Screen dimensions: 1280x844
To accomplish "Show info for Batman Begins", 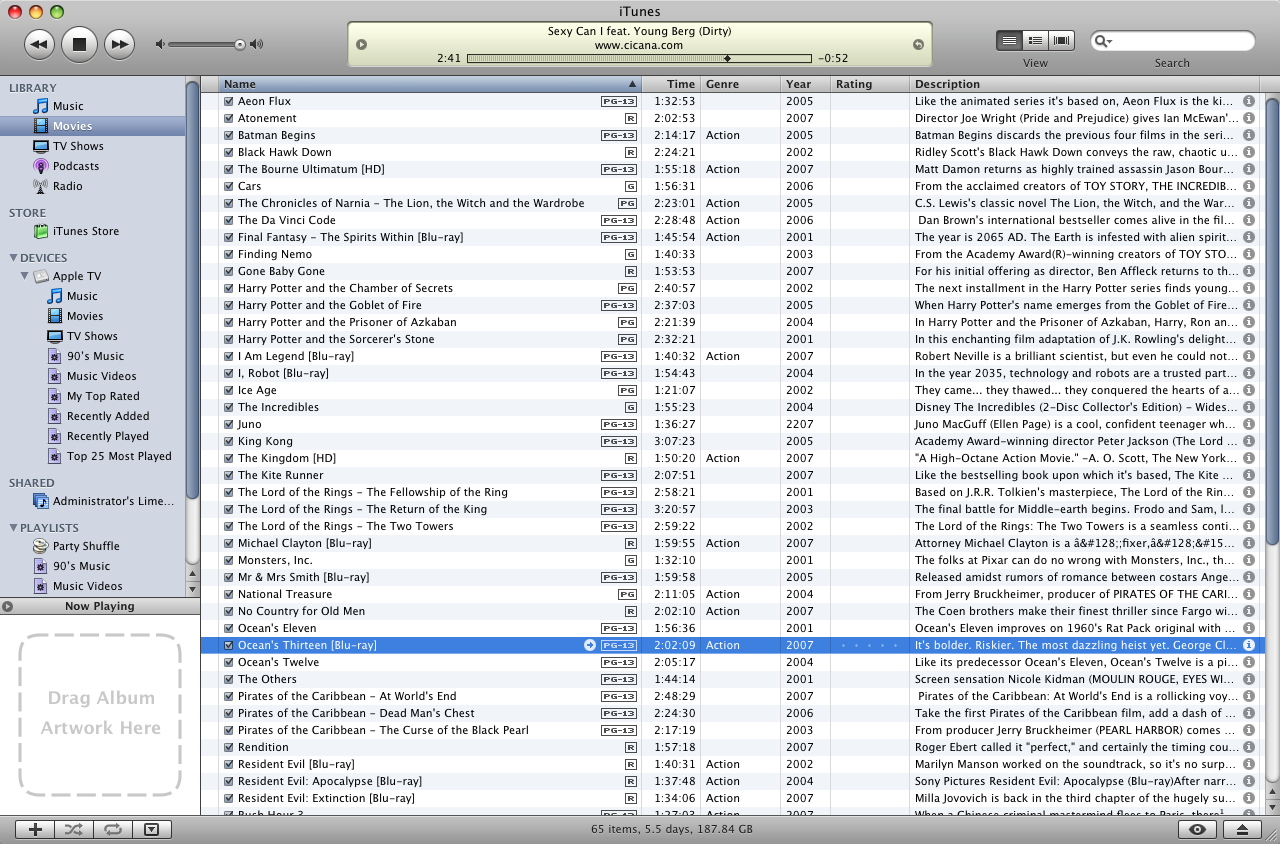I will click(1248, 135).
